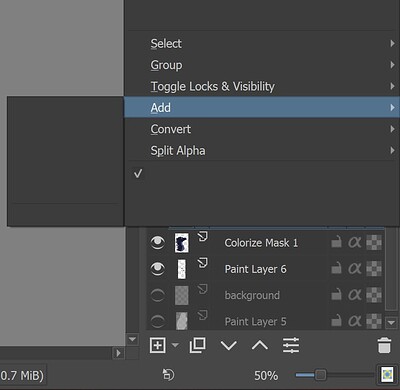Click Colorize Mask 1 layer type icon
The height and width of the screenshot is (390, 400).
(x=202, y=237)
